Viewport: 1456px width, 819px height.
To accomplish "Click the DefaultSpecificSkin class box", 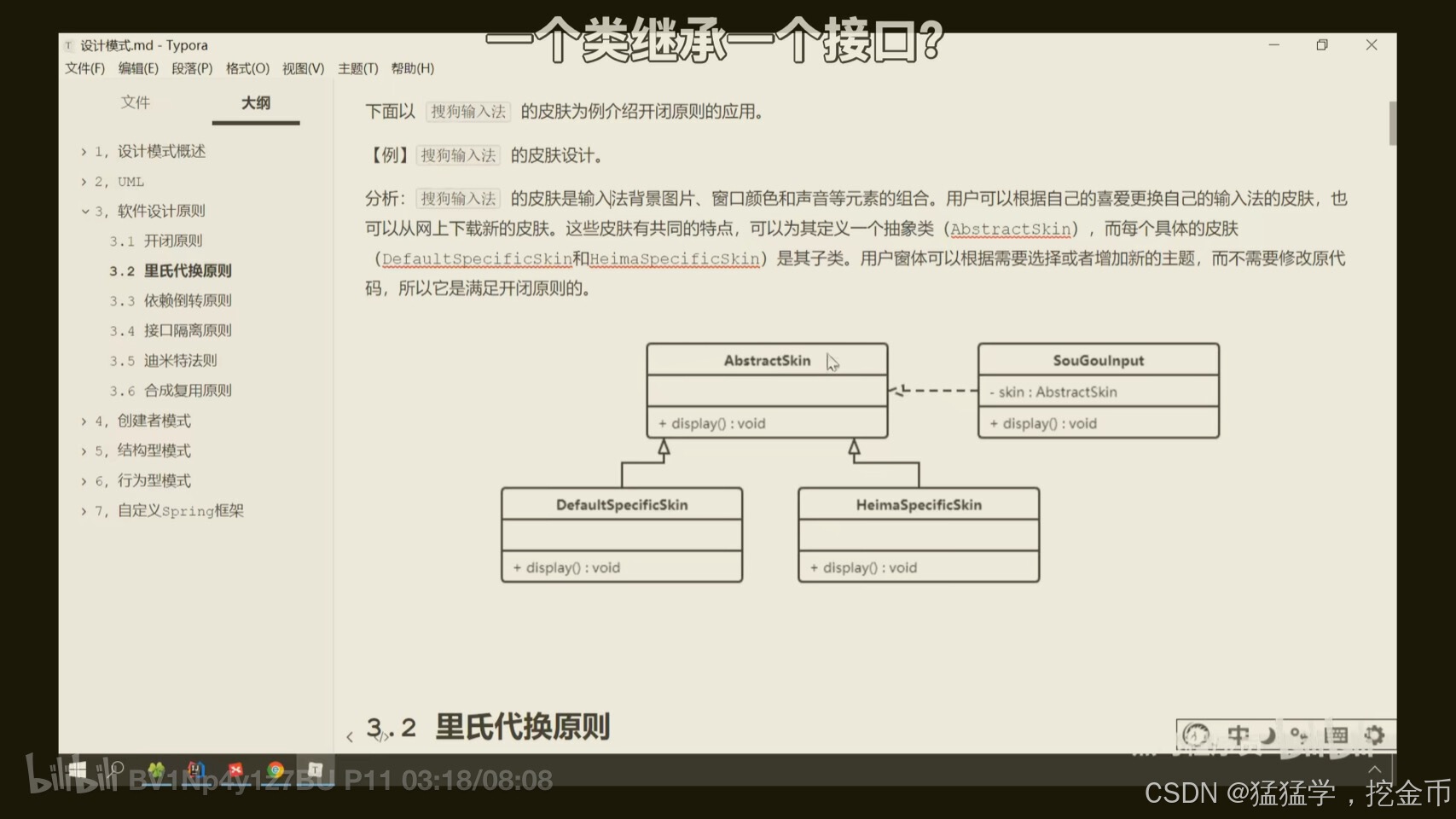I will pyautogui.click(x=622, y=535).
